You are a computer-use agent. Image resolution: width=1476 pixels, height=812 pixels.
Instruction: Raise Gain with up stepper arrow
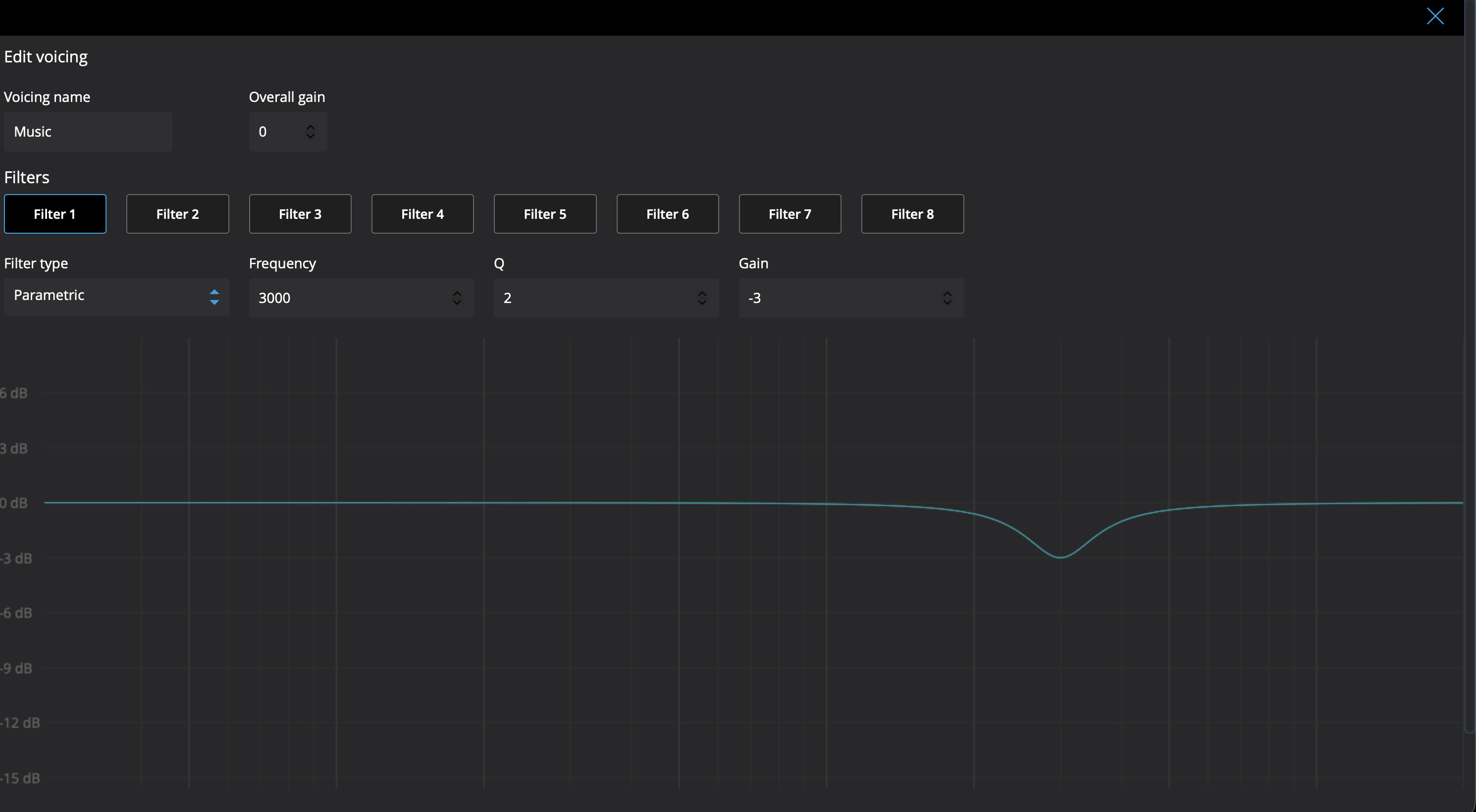coord(947,293)
